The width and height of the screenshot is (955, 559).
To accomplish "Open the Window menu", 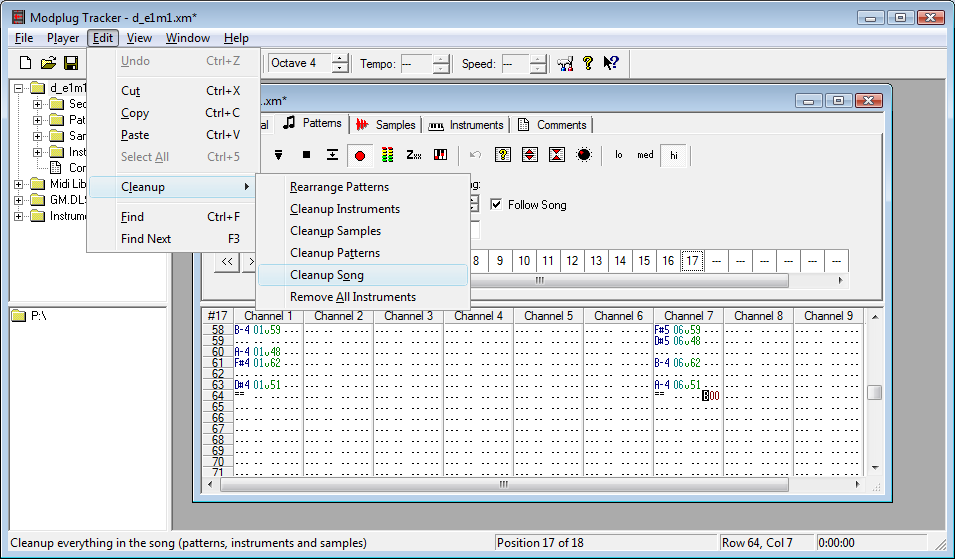I will coord(188,38).
